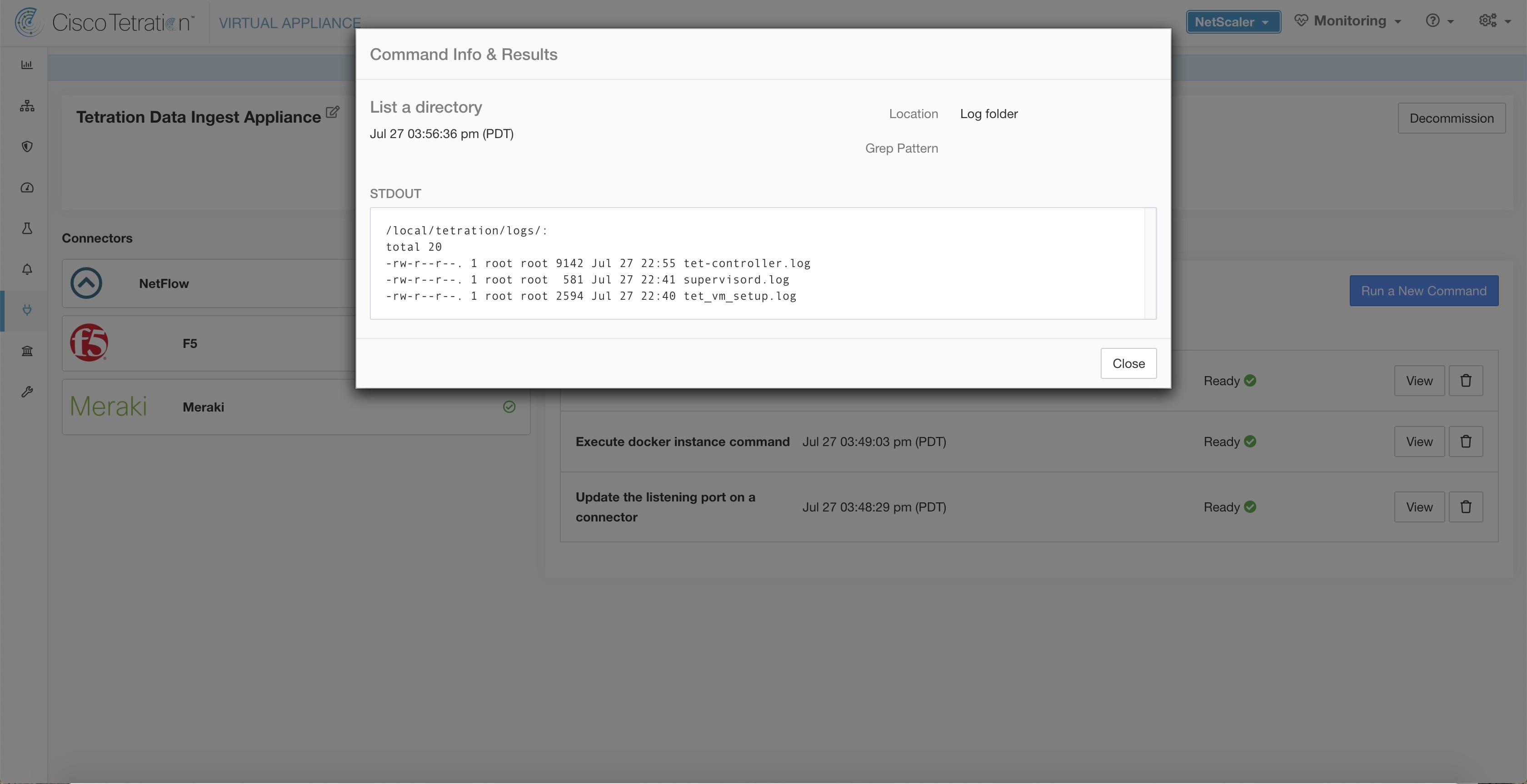Click Run a New Command button
The height and width of the screenshot is (784, 1527).
coord(1424,290)
